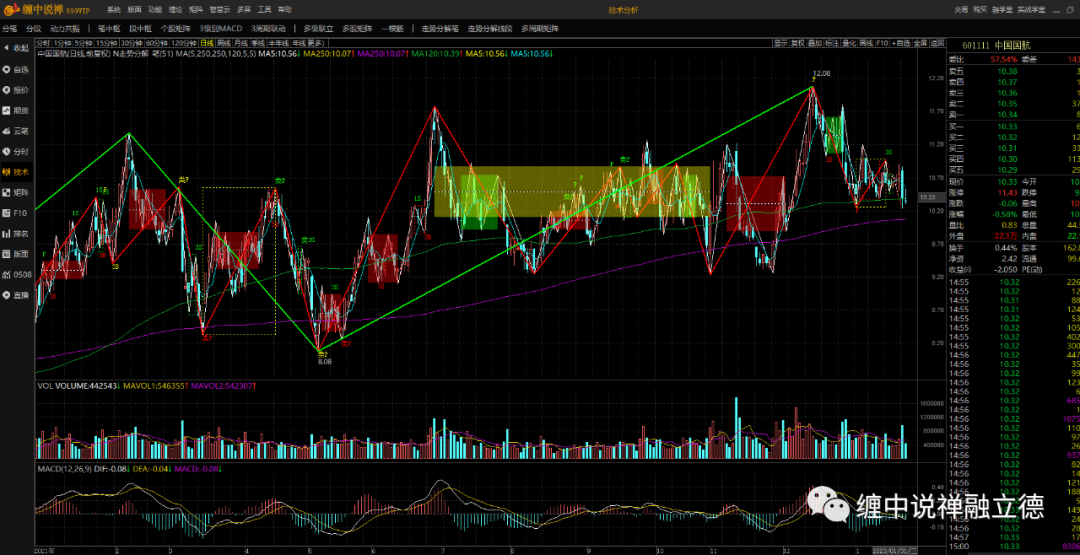Image resolution: width=1080 pixels, height=555 pixels.
Task: Open the 画线 drawing tools
Action: click(x=866, y=43)
